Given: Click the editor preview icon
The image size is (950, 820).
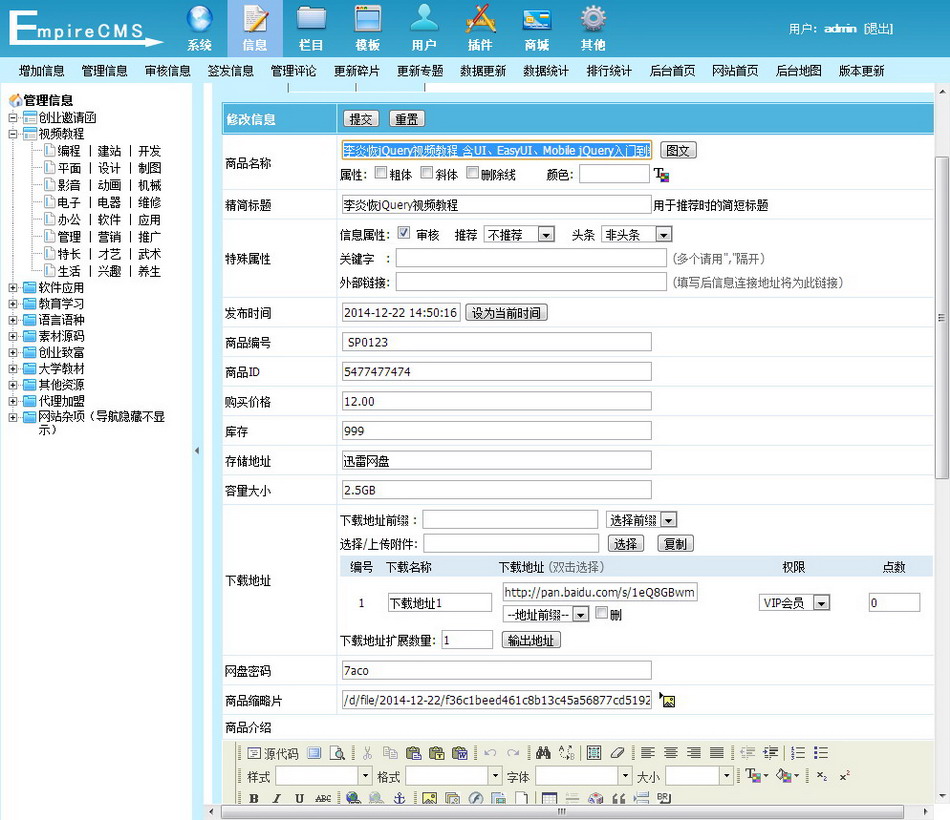Looking at the screenshot, I should coord(337,753).
